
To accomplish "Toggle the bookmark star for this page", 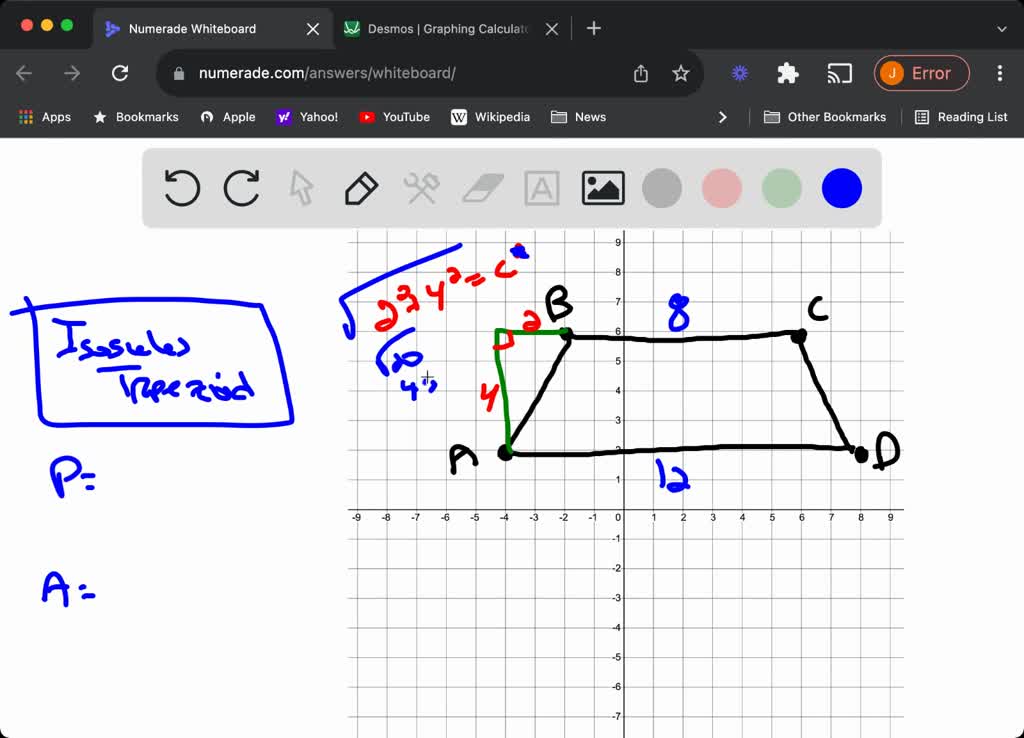I will click(681, 73).
